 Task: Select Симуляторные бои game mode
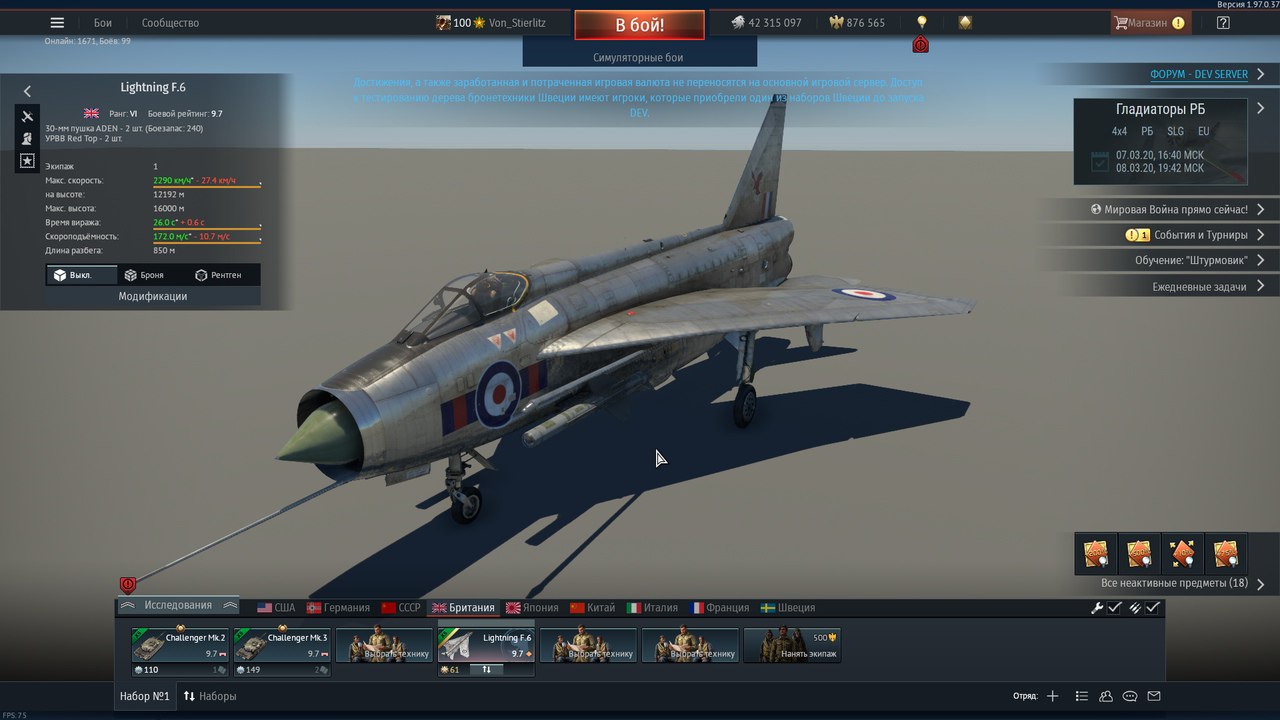coord(638,58)
